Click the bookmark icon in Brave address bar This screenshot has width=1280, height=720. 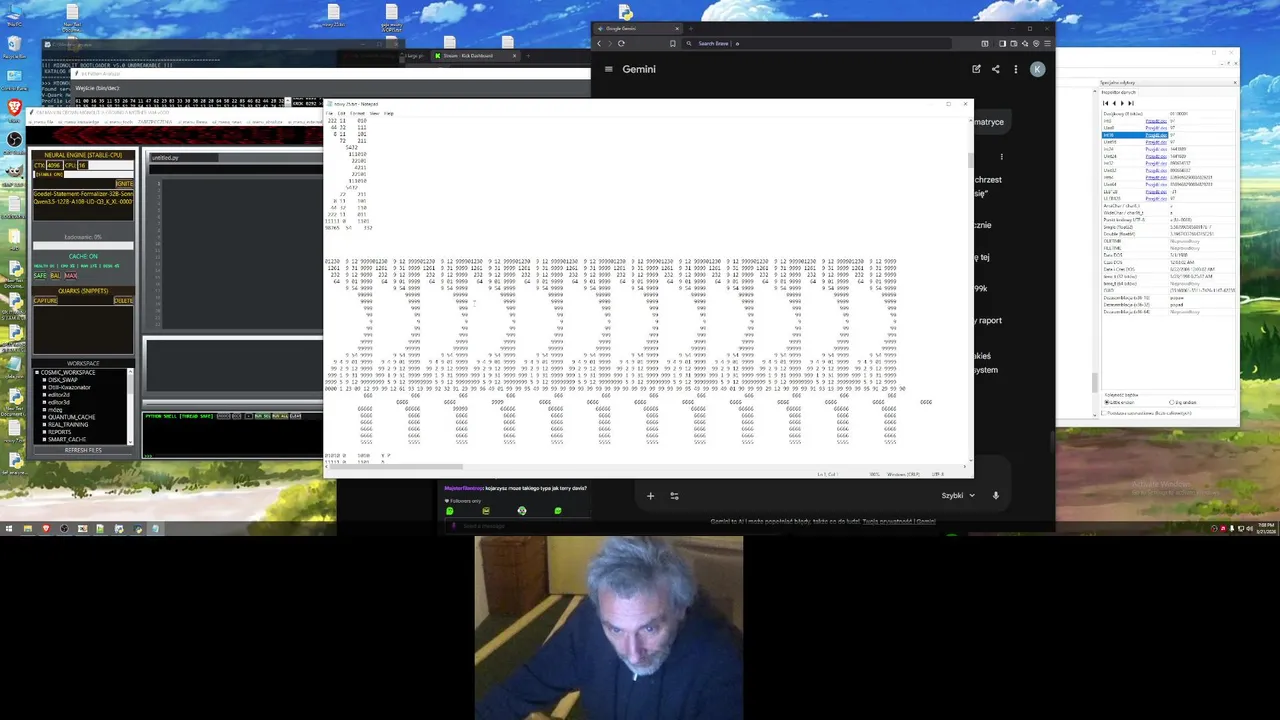point(673,43)
